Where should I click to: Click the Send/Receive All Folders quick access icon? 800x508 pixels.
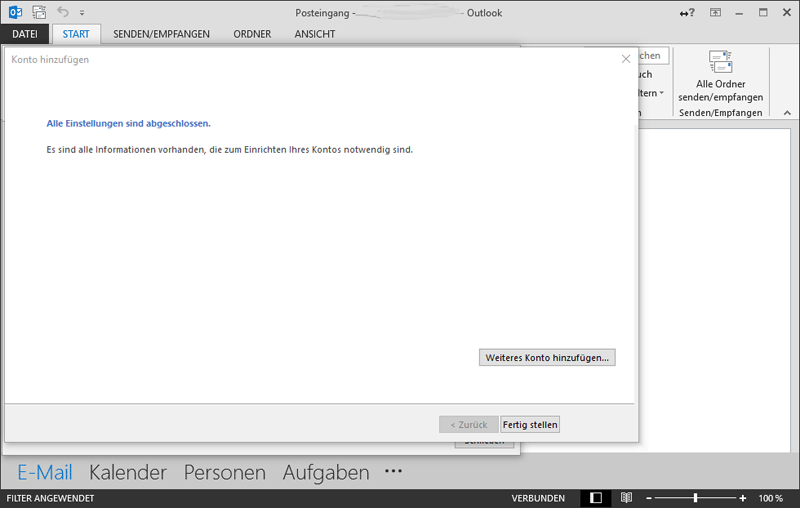click(x=39, y=13)
